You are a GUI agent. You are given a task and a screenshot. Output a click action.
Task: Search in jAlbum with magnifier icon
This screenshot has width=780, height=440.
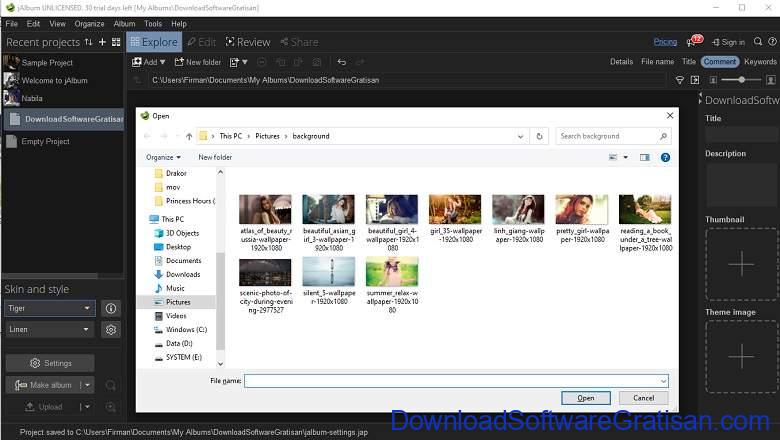(x=758, y=42)
